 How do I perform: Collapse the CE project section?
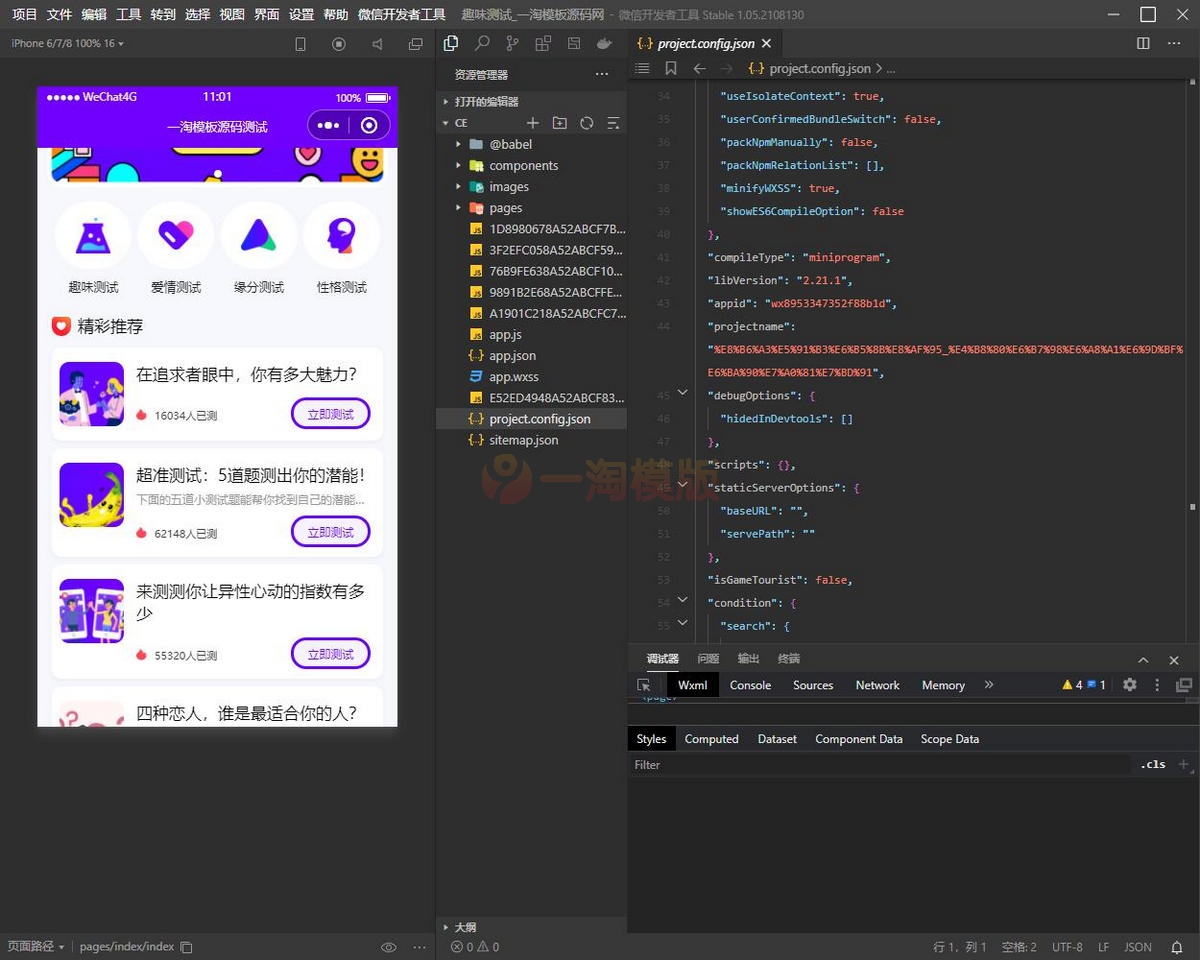pos(460,123)
